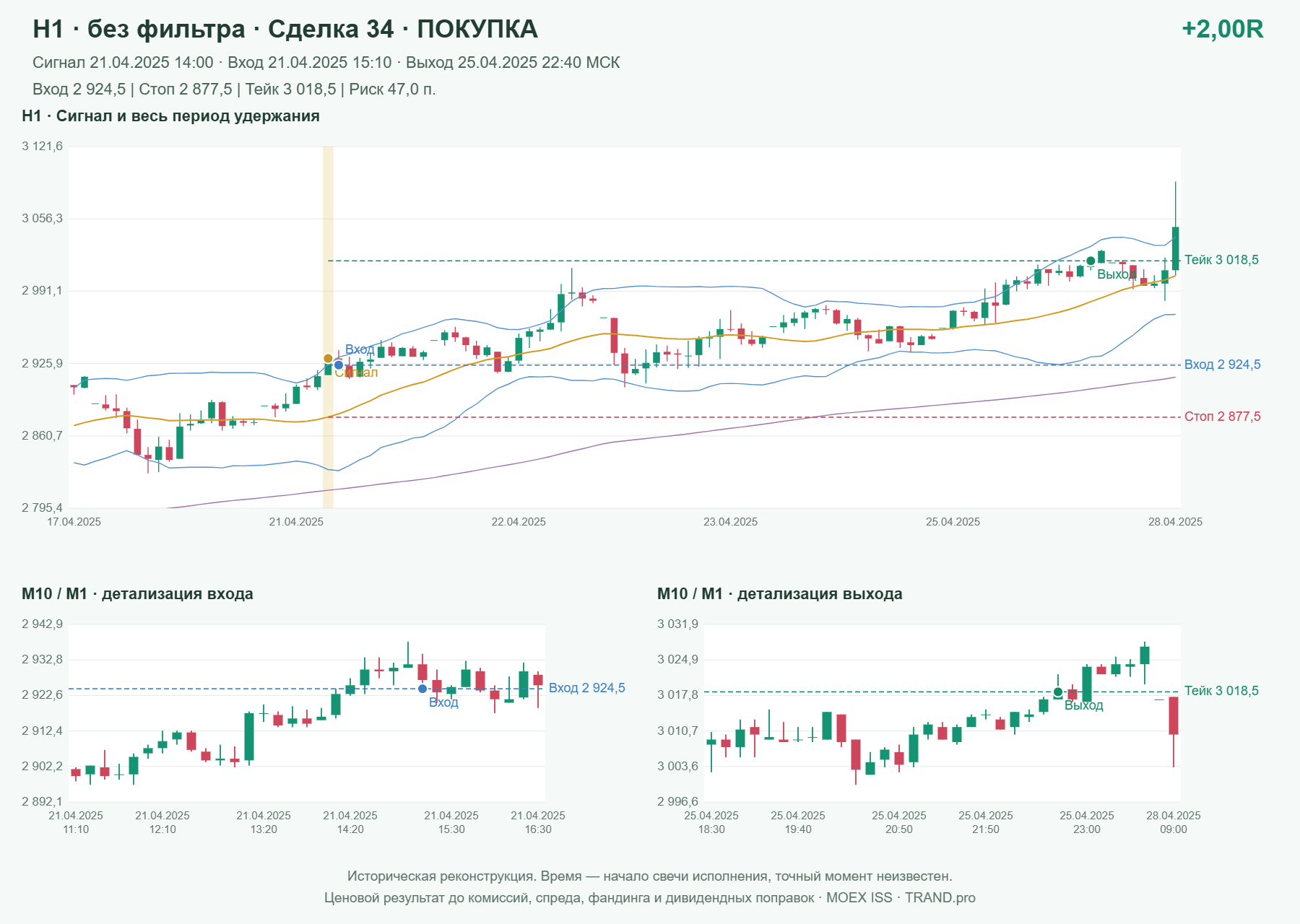Click the 'Стоп 2 877,5' label on H1 chart

coord(1222,417)
